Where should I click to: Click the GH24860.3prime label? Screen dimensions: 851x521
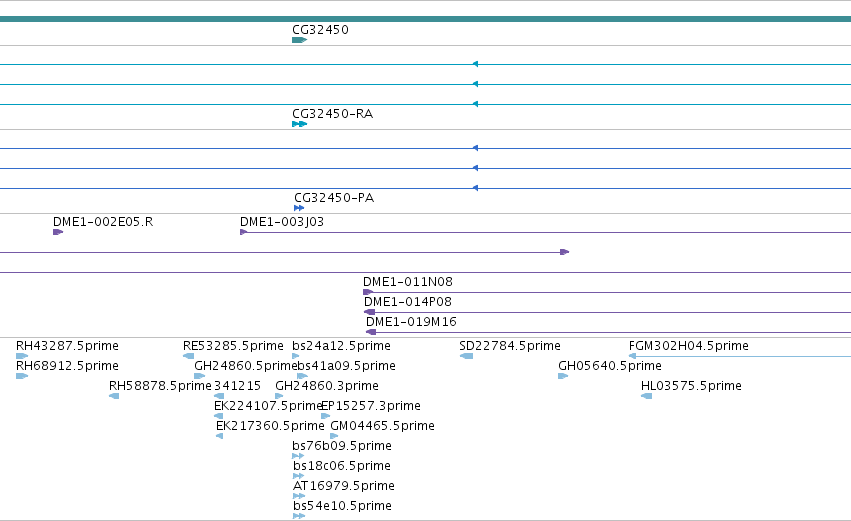tap(327, 386)
